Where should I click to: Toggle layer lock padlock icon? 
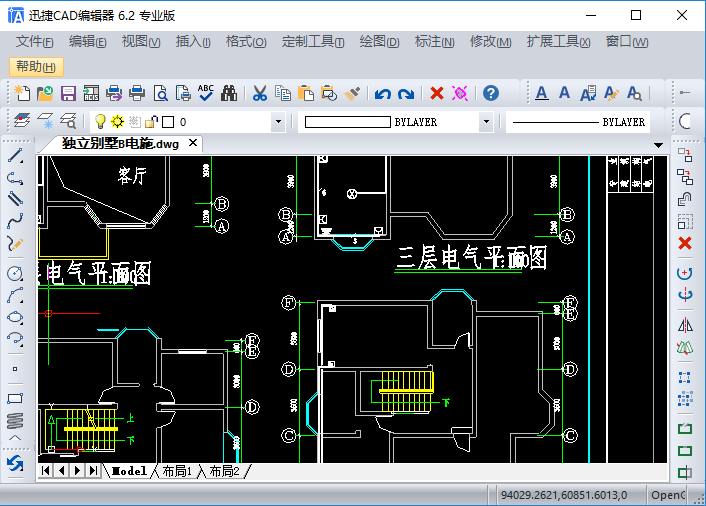pos(151,122)
